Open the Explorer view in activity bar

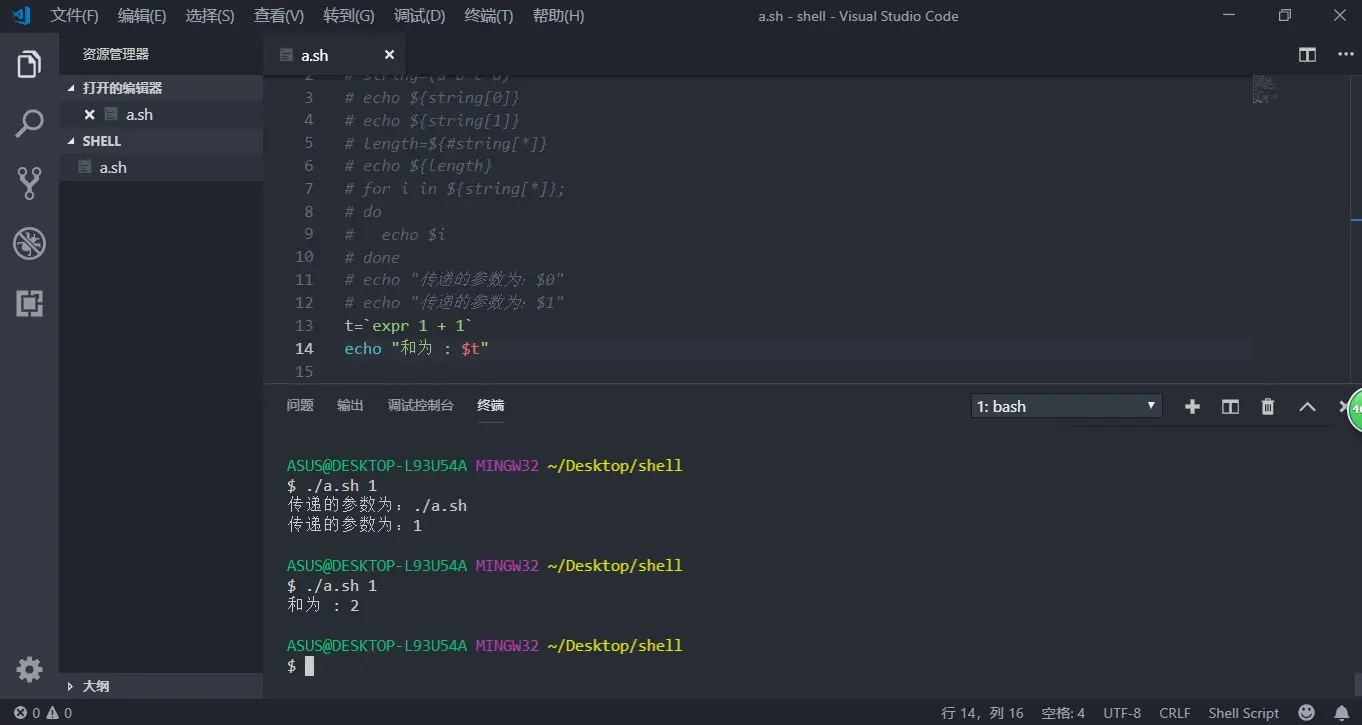(29, 65)
